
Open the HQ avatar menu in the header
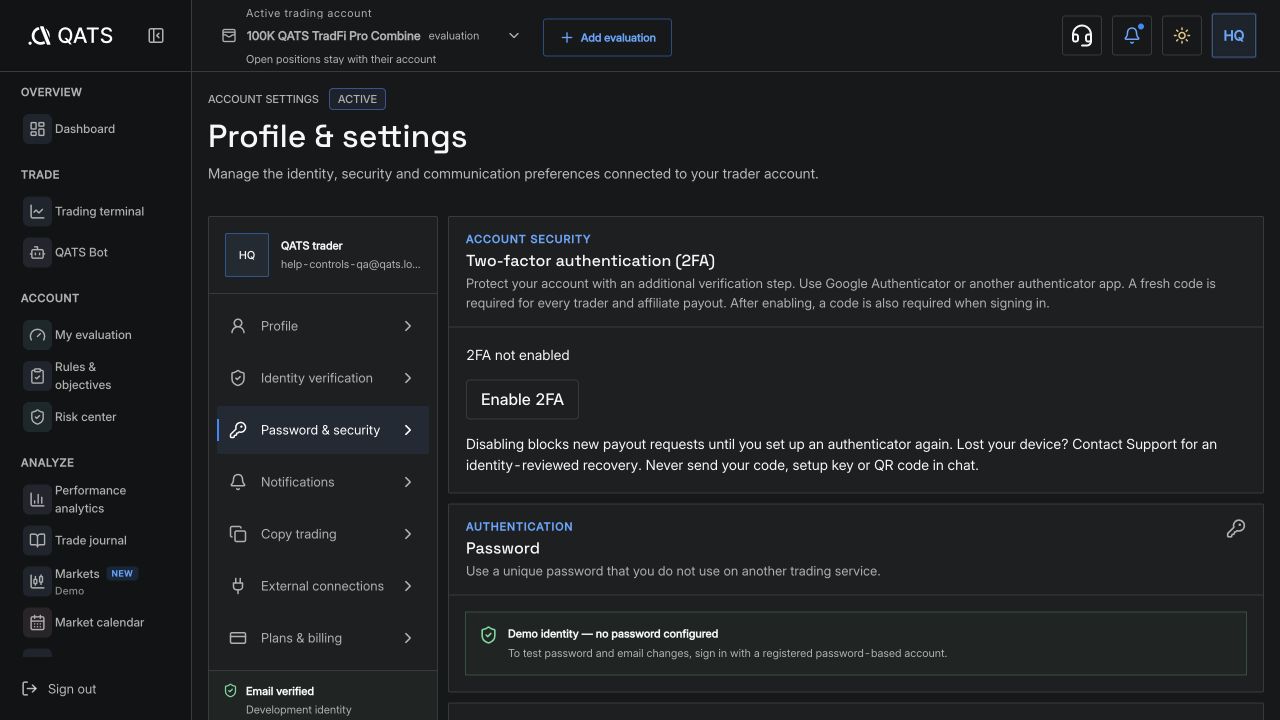[1234, 36]
